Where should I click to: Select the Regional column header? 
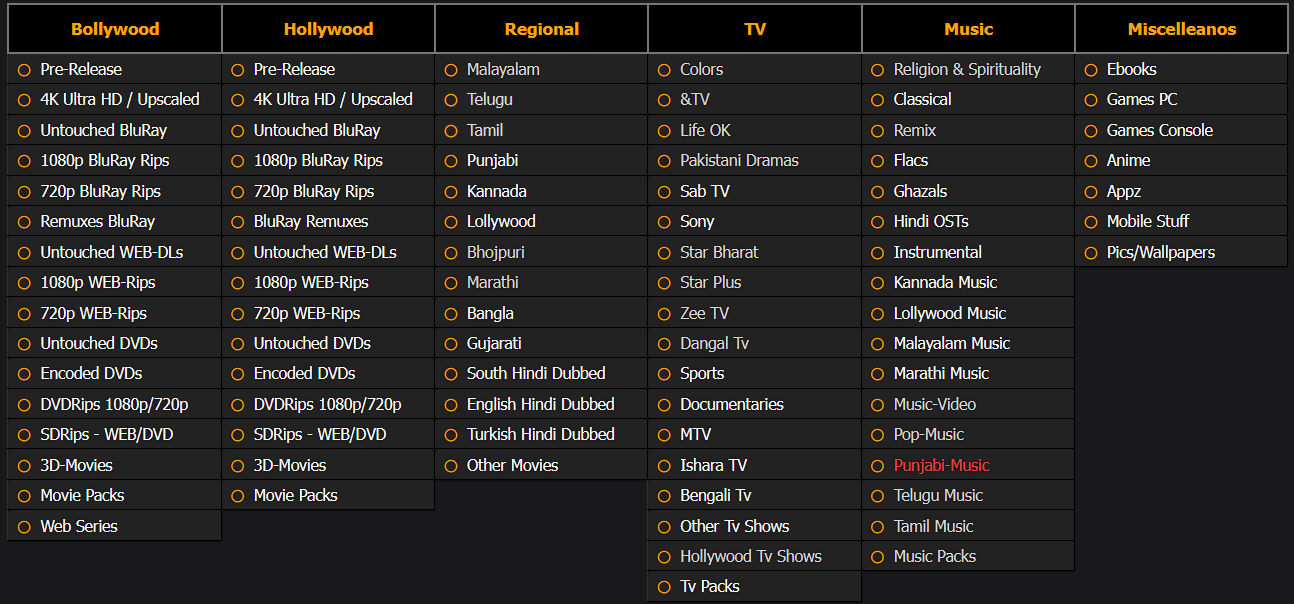click(x=542, y=29)
